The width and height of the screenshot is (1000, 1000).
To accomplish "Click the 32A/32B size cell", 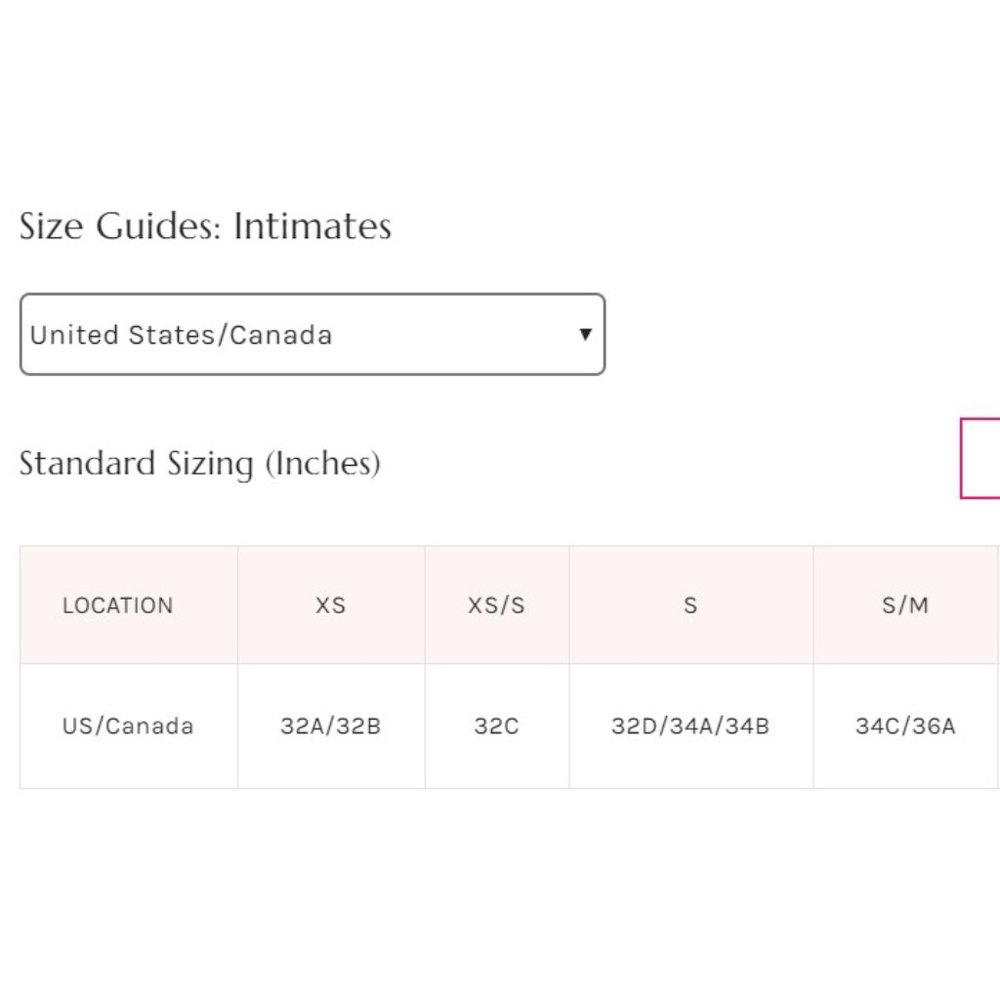I will point(331,726).
